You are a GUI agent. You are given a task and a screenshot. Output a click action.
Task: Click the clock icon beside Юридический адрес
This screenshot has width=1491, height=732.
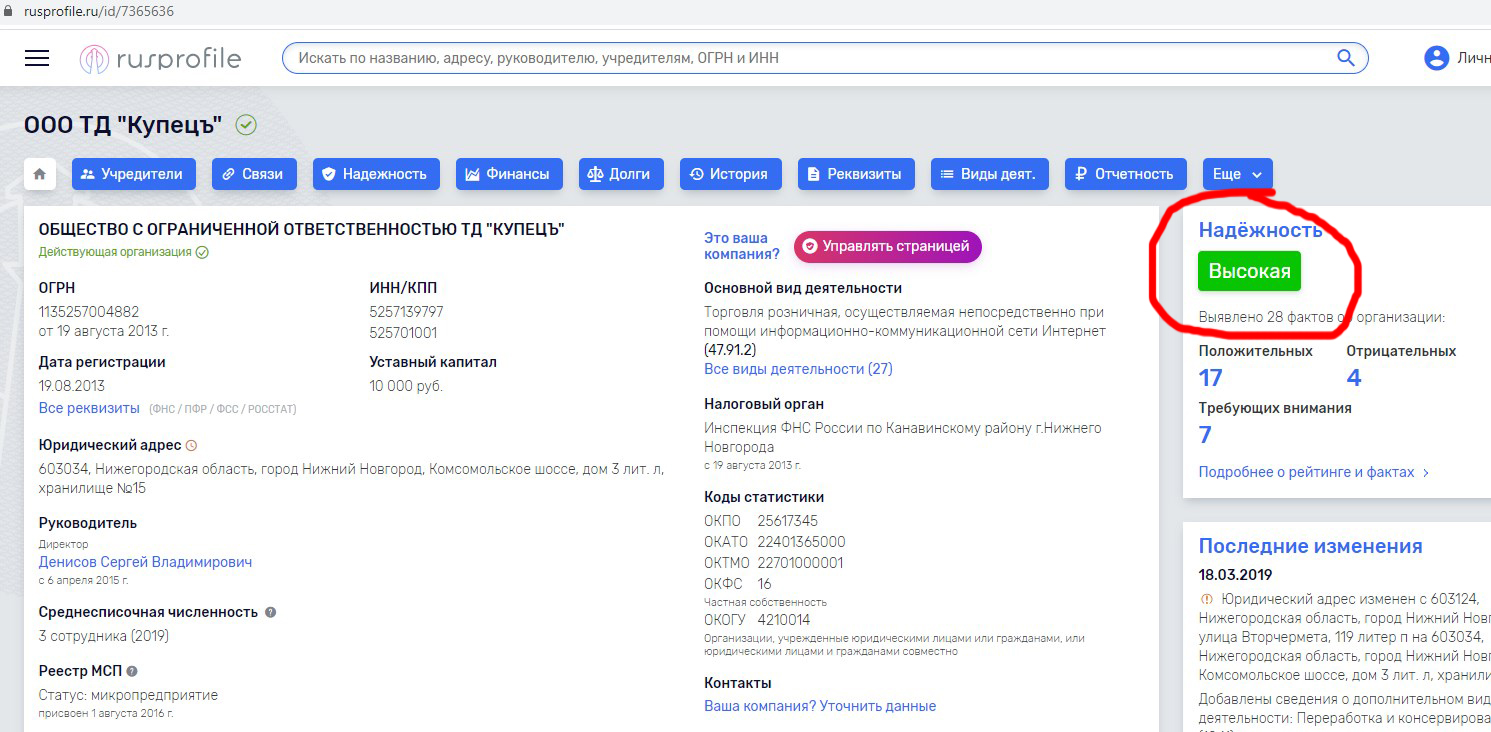click(x=192, y=445)
